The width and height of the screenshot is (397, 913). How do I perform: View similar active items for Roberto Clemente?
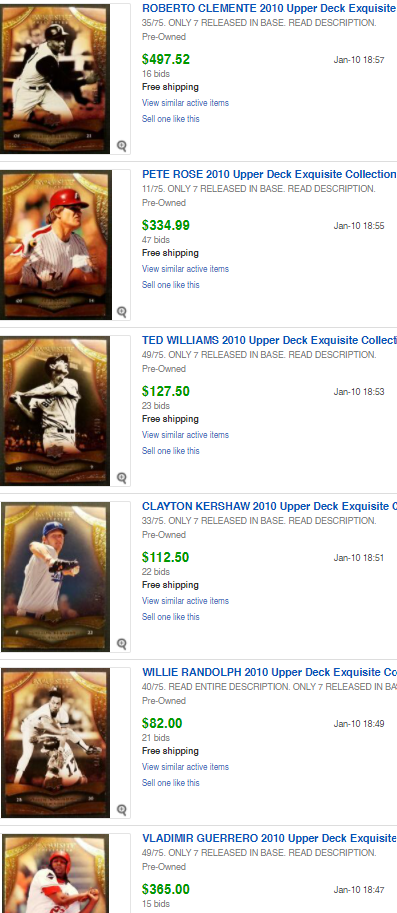pyautogui.click(x=185, y=103)
